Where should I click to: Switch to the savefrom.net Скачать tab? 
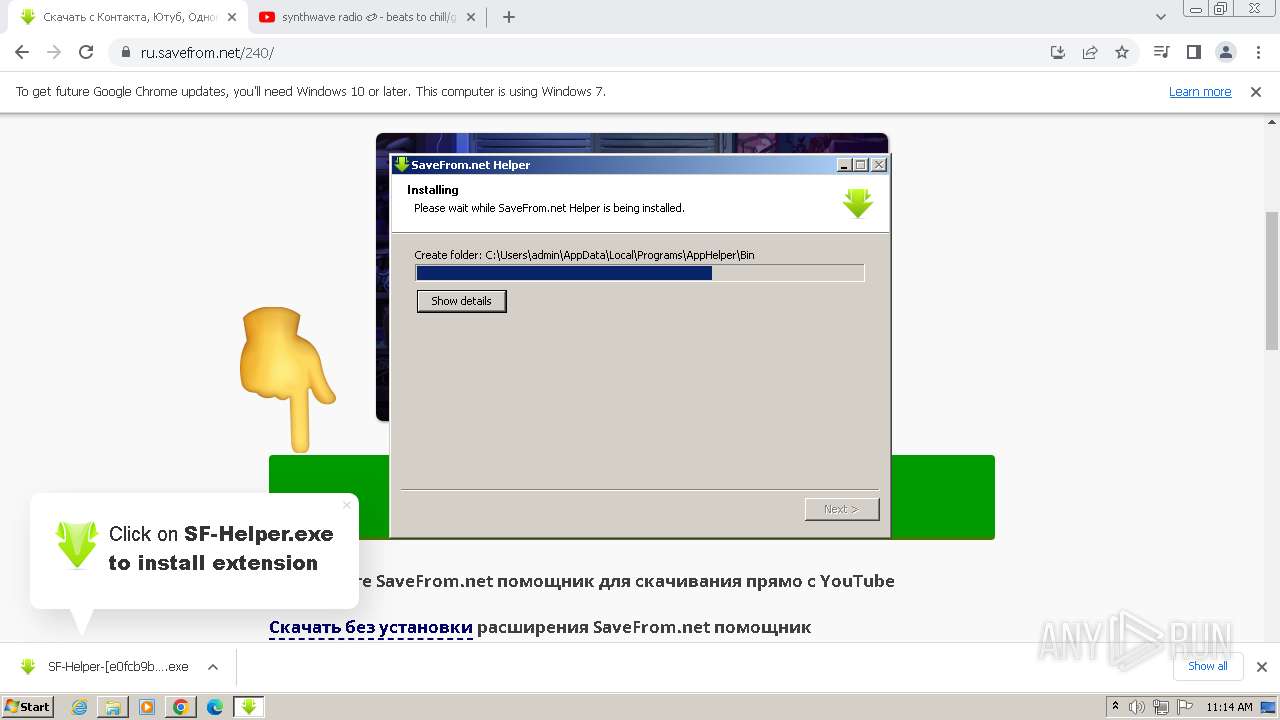coord(128,17)
